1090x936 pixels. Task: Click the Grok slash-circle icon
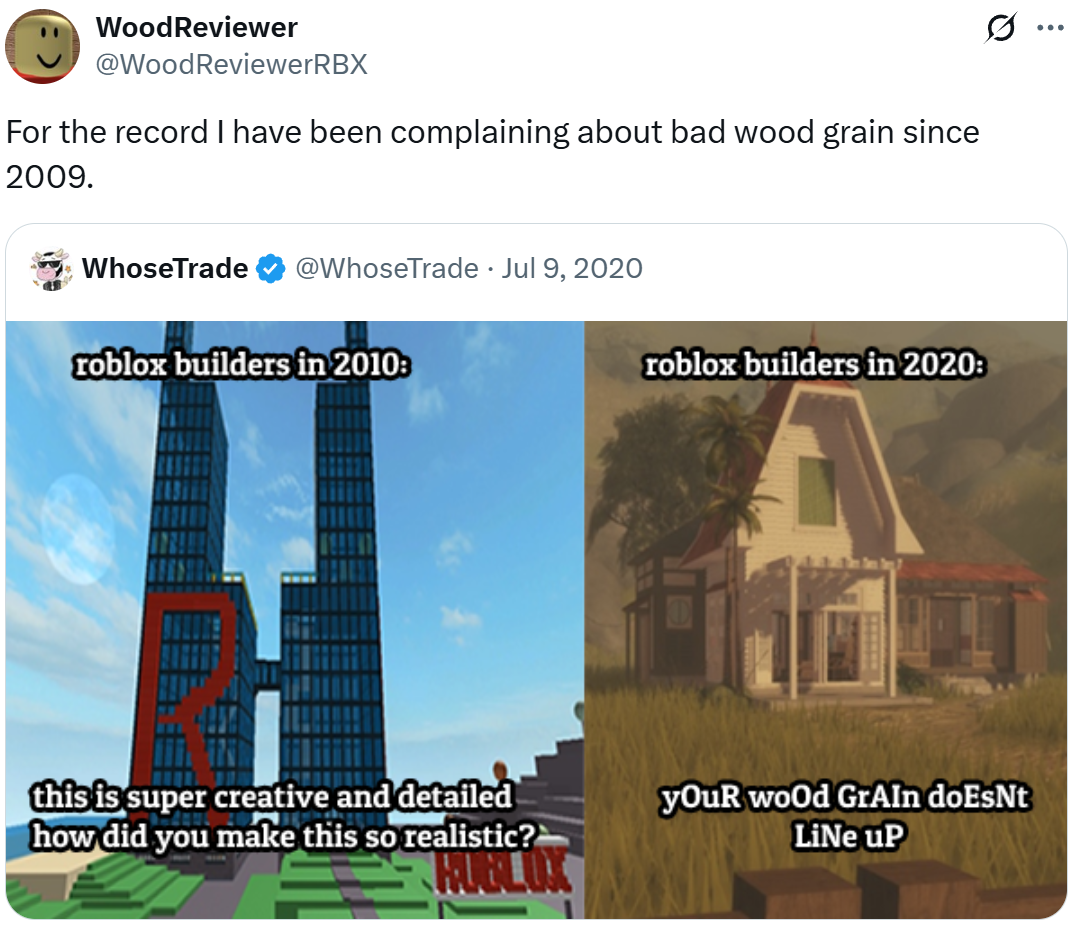point(1001,29)
